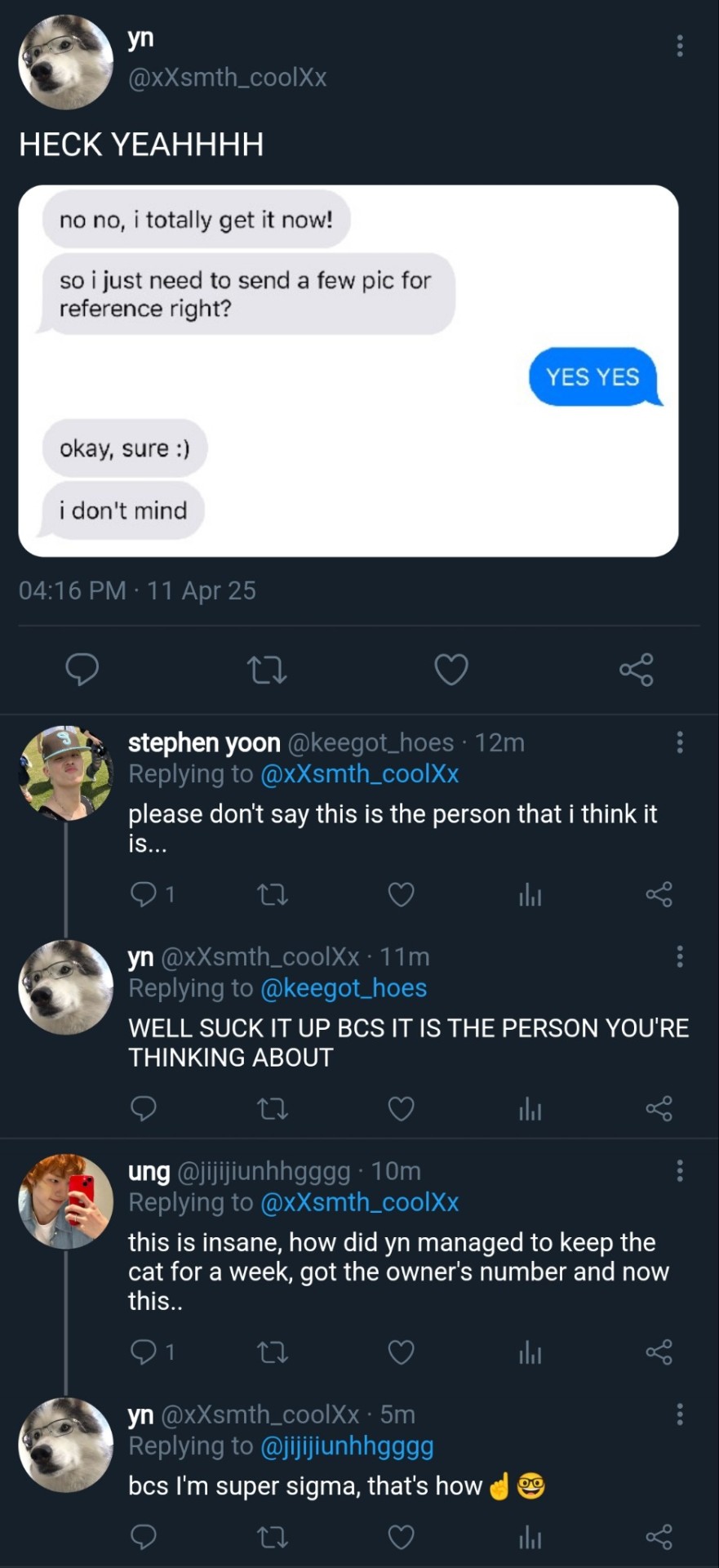Like stephen yoon's reply
This screenshot has width=719, height=1568.
click(x=401, y=895)
